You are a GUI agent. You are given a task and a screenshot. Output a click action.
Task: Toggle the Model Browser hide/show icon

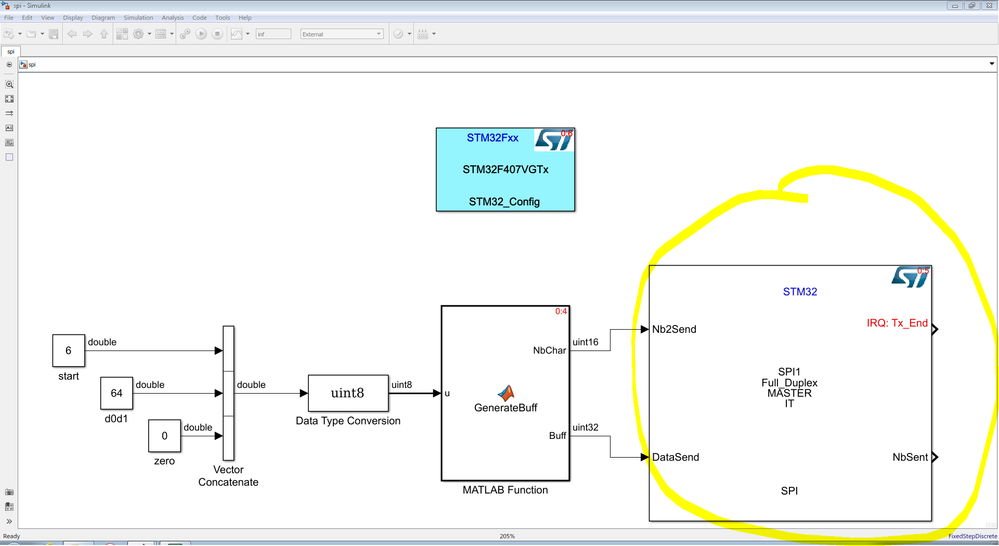coord(9,64)
